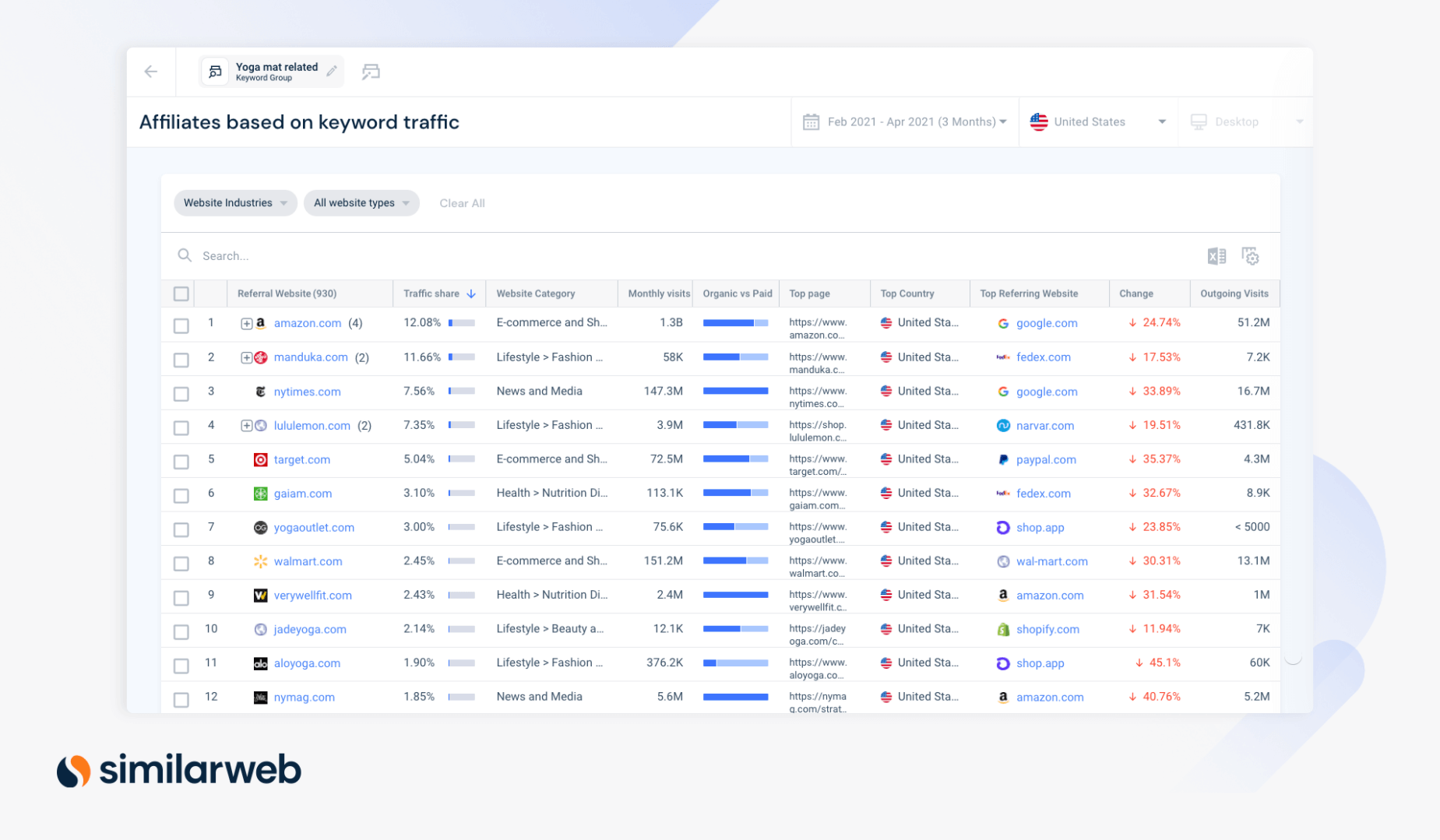Click the amazon.com top page URL
The image size is (1440, 840).
tap(818, 329)
